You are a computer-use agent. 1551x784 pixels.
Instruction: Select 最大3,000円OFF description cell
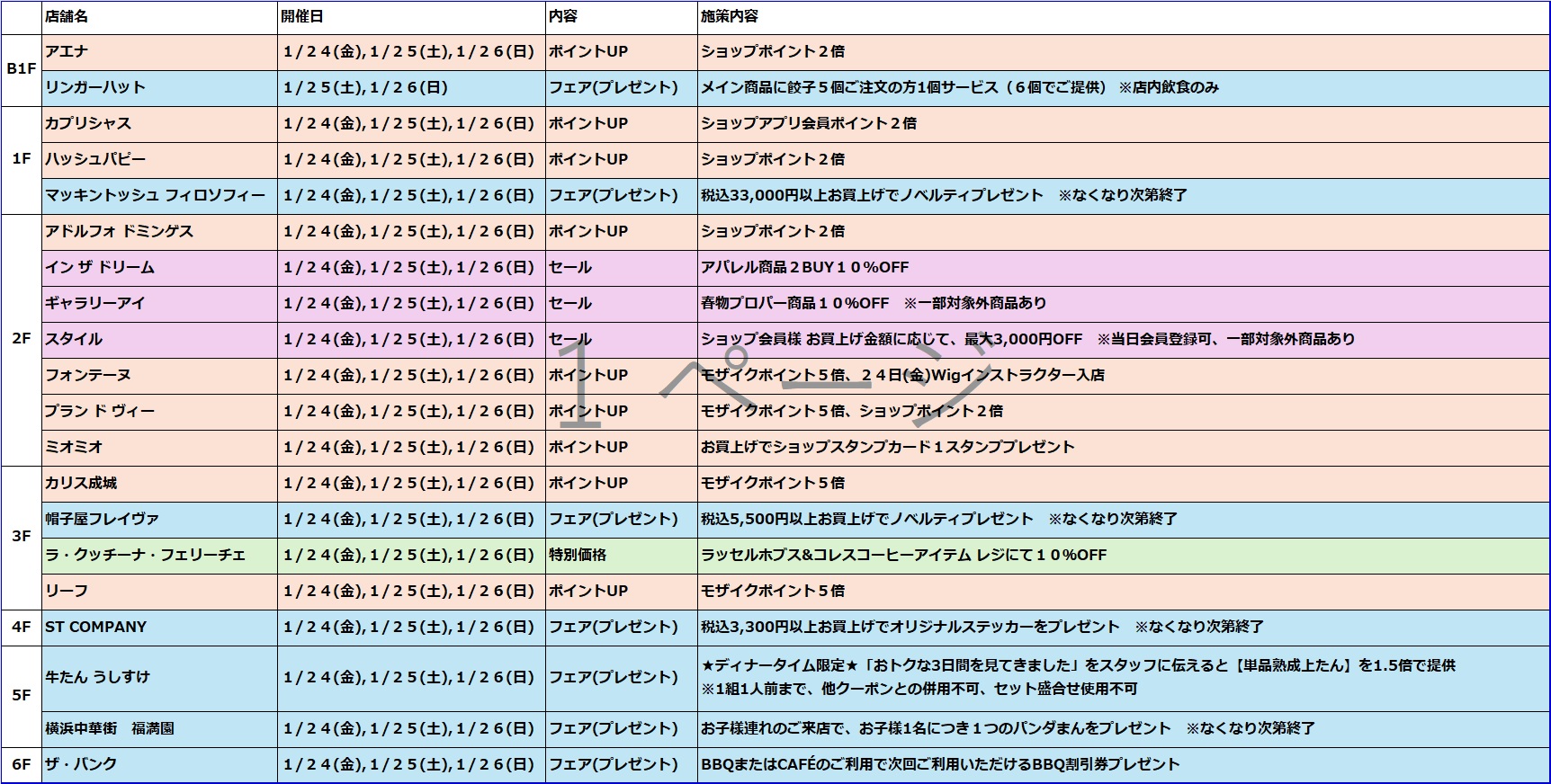click(x=1123, y=340)
